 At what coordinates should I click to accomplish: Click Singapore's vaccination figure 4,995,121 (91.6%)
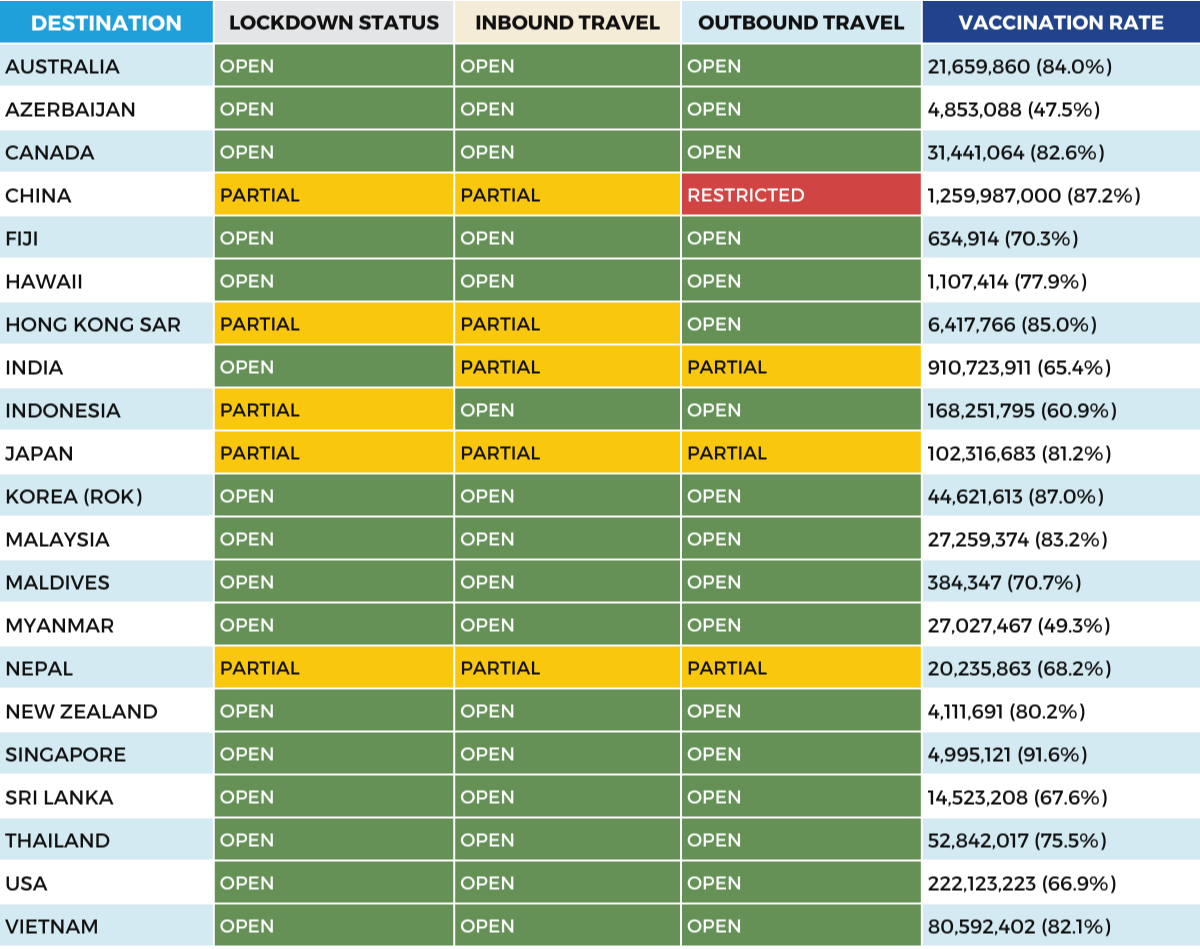click(1007, 755)
